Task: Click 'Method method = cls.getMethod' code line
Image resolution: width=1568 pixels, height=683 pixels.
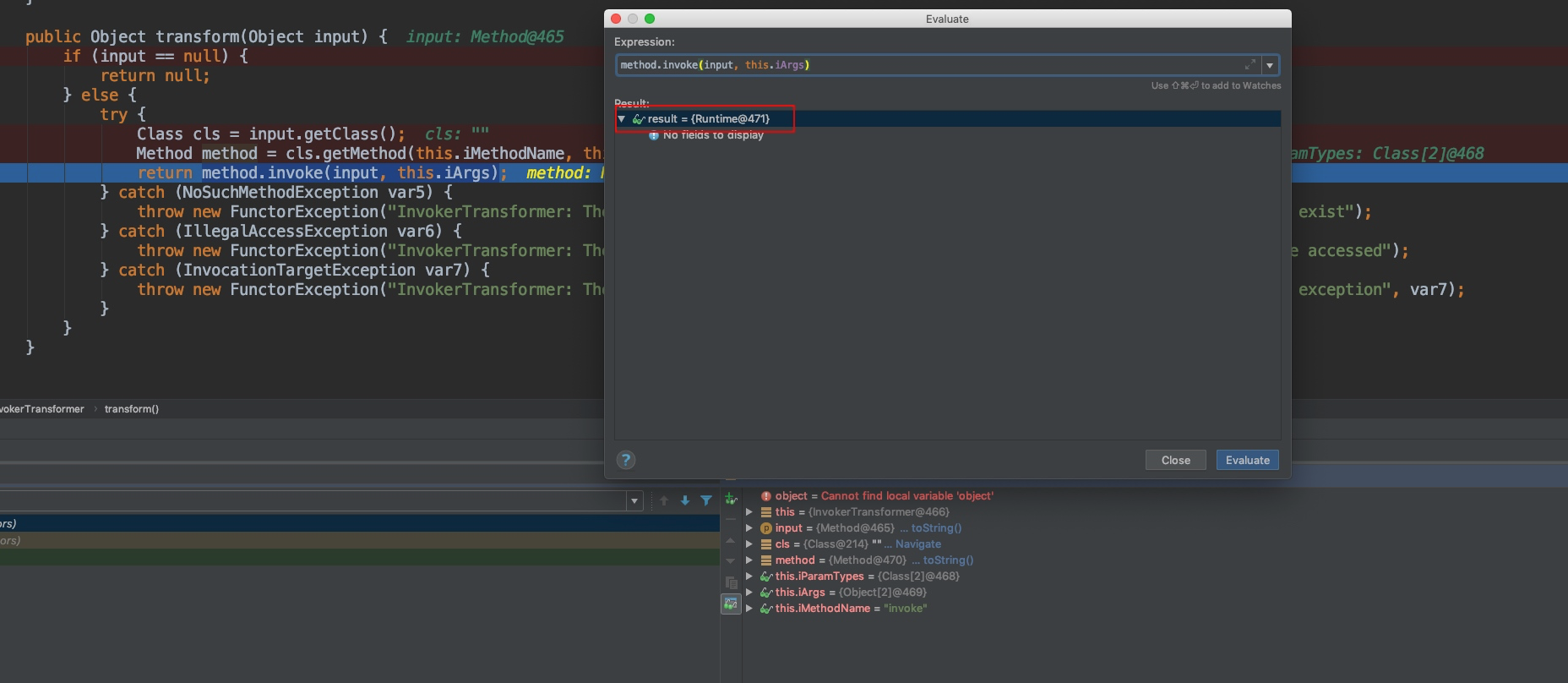Action: [x=370, y=154]
